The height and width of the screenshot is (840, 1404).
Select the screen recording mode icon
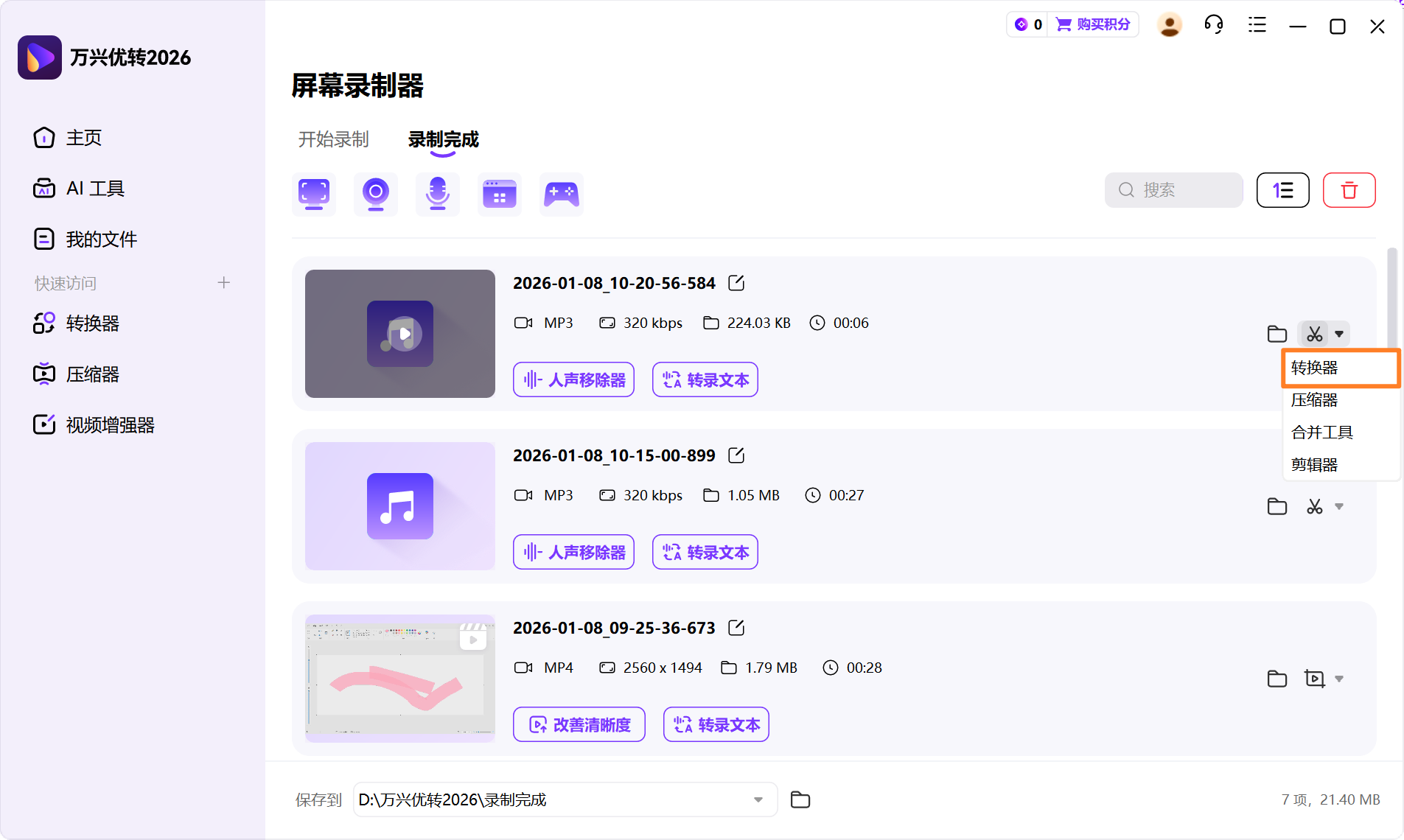coord(313,194)
